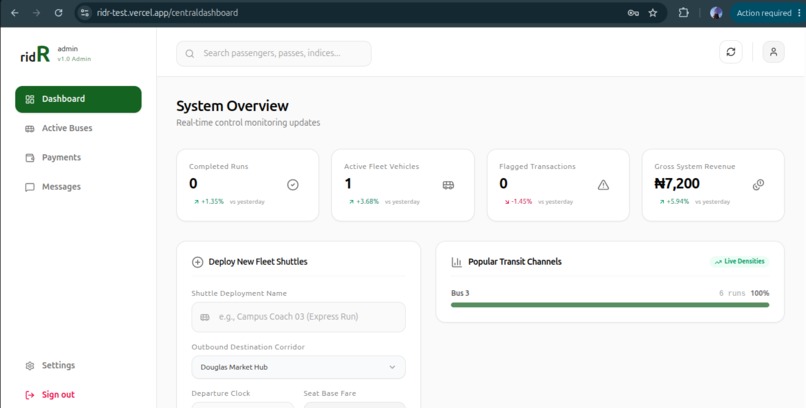Click the Dashboard grid icon
This screenshot has height=408, width=806.
(30, 99)
